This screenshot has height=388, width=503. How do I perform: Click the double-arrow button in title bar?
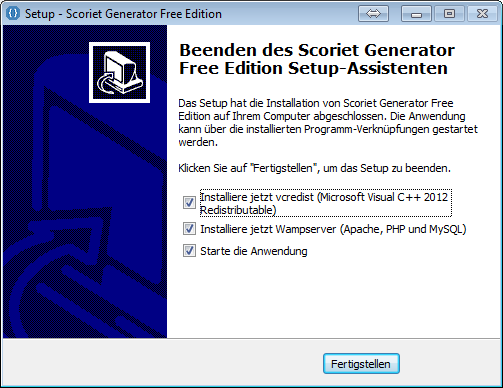tap(373, 14)
